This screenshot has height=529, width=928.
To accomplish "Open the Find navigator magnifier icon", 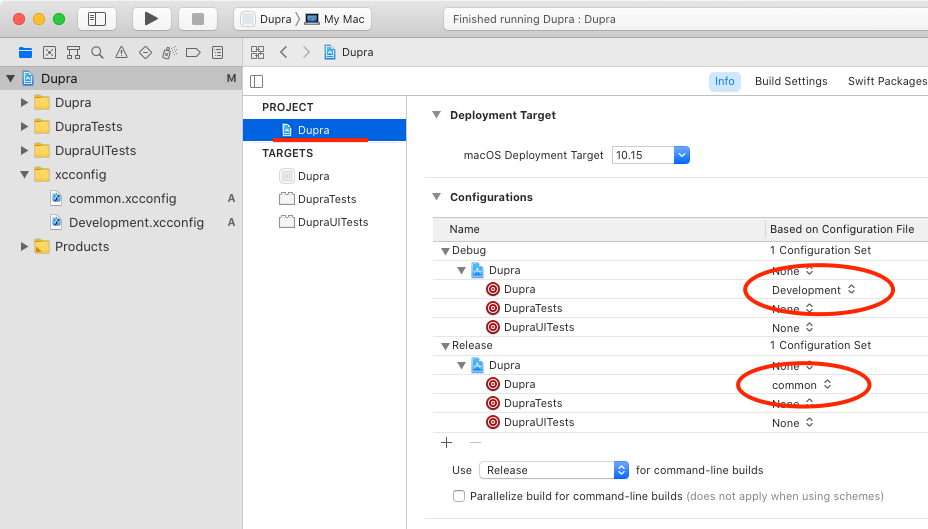I will pyautogui.click(x=97, y=52).
